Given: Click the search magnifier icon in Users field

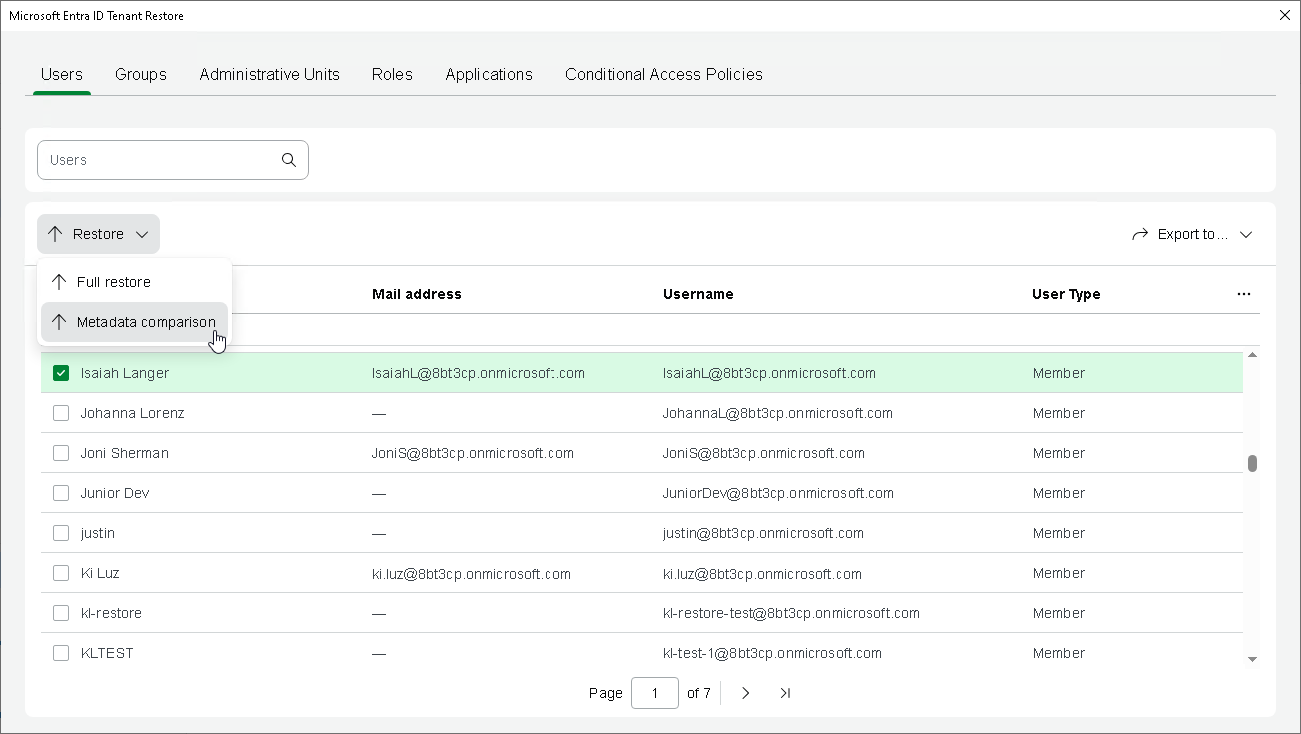Looking at the screenshot, I should (289, 160).
